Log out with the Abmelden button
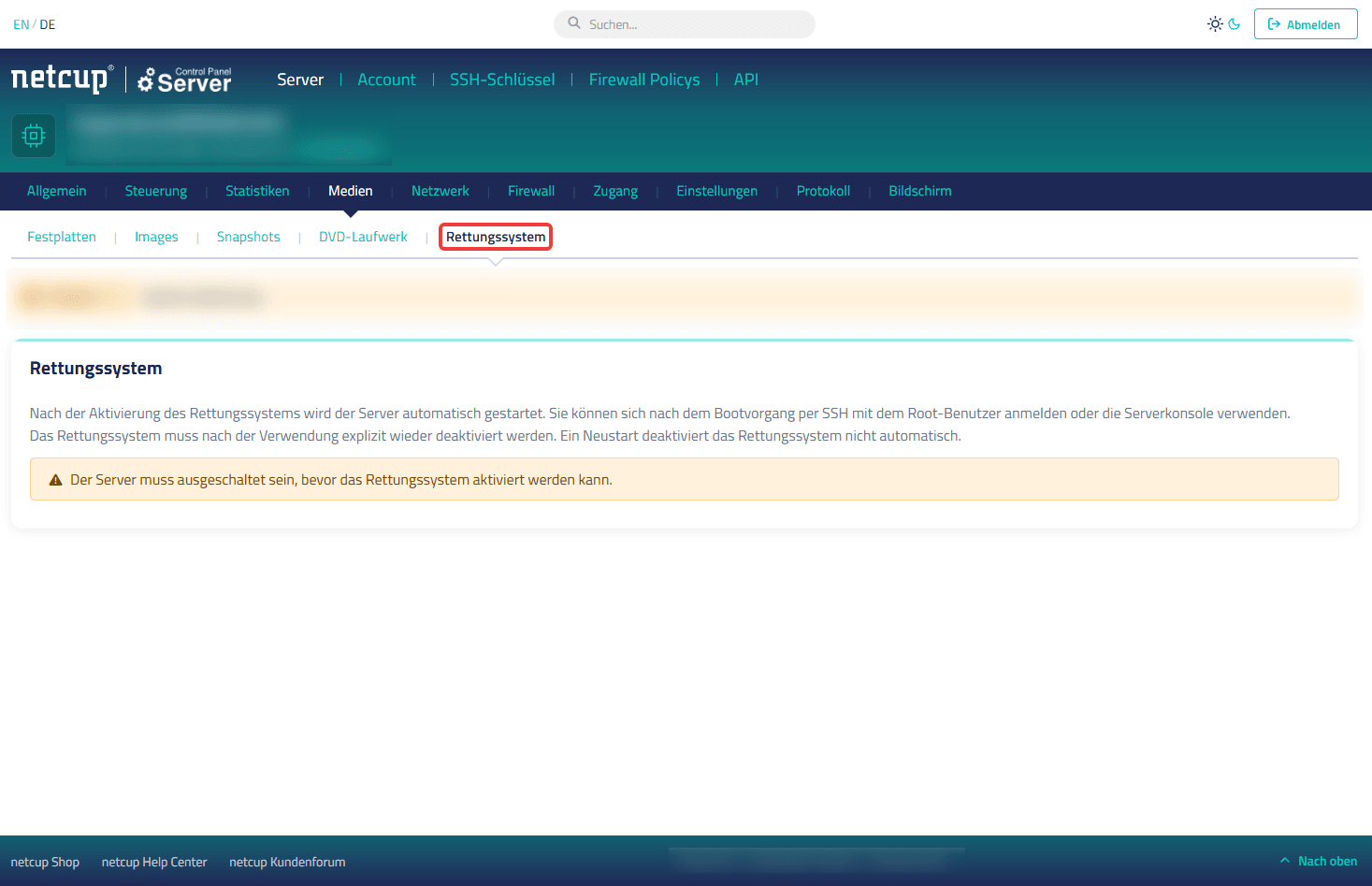The image size is (1372, 886). click(x=1306, y=24)
